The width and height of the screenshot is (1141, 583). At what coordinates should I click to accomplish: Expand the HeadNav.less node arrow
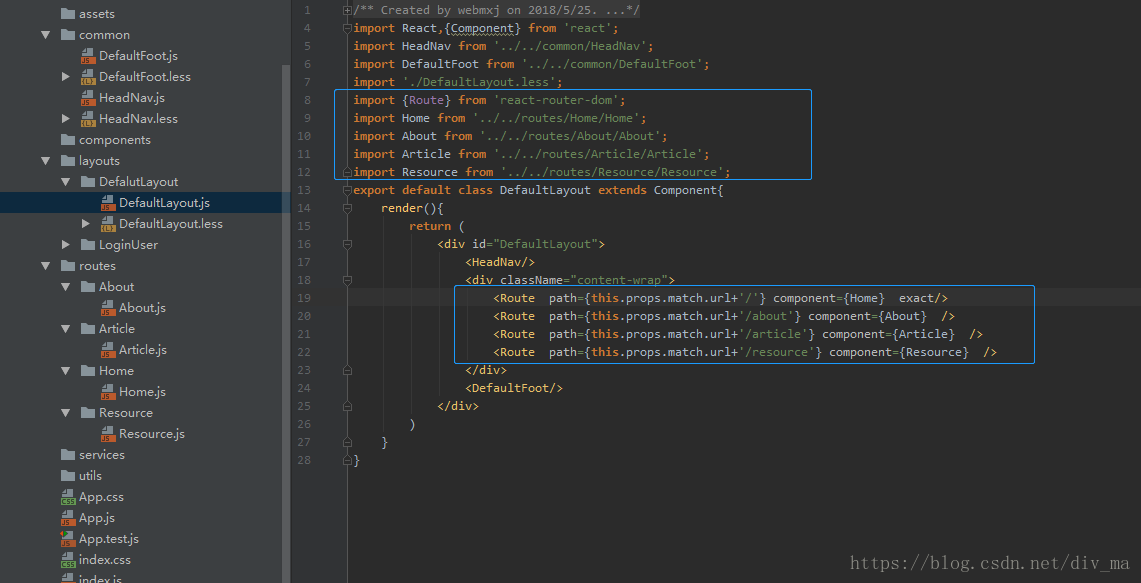(x=65, y=119)
